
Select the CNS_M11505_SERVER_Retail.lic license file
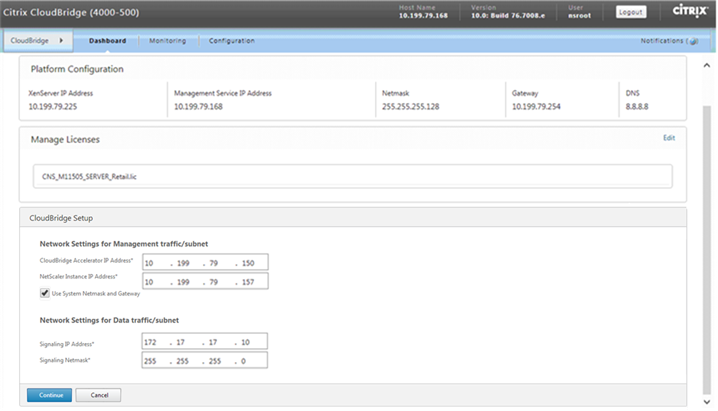click(x=353, y=176)
